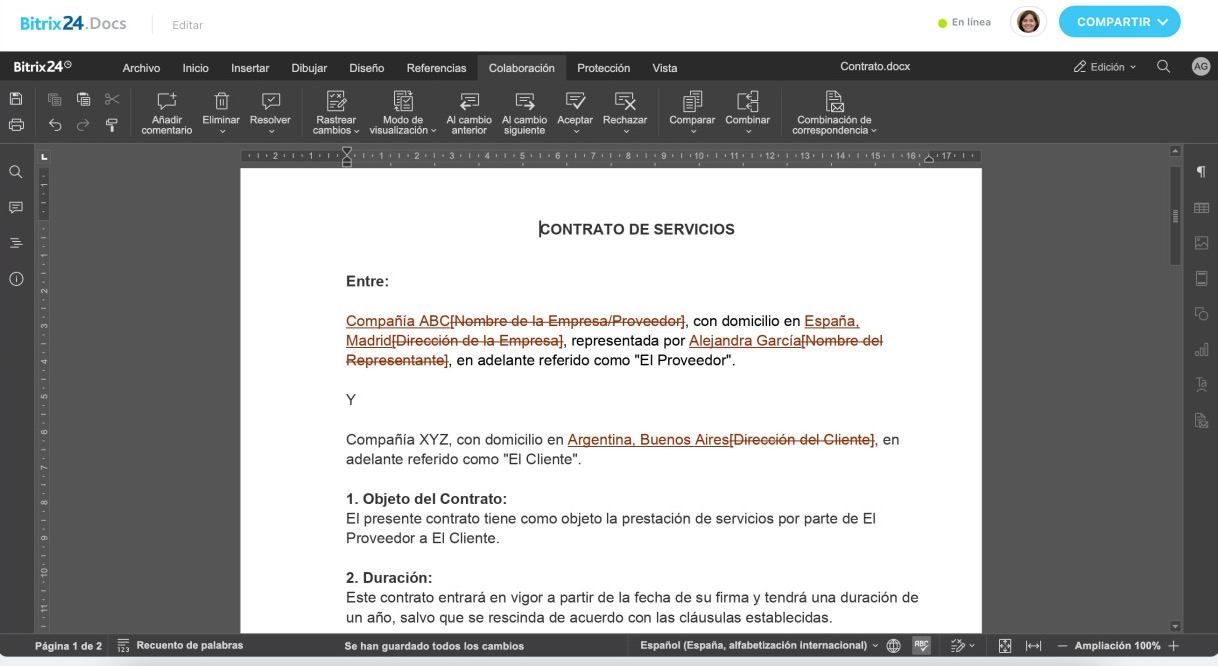Click the print icon in toolbar
Image resolution: width=1218 pixels, height=666 pixels.
(x=16, y=125)
